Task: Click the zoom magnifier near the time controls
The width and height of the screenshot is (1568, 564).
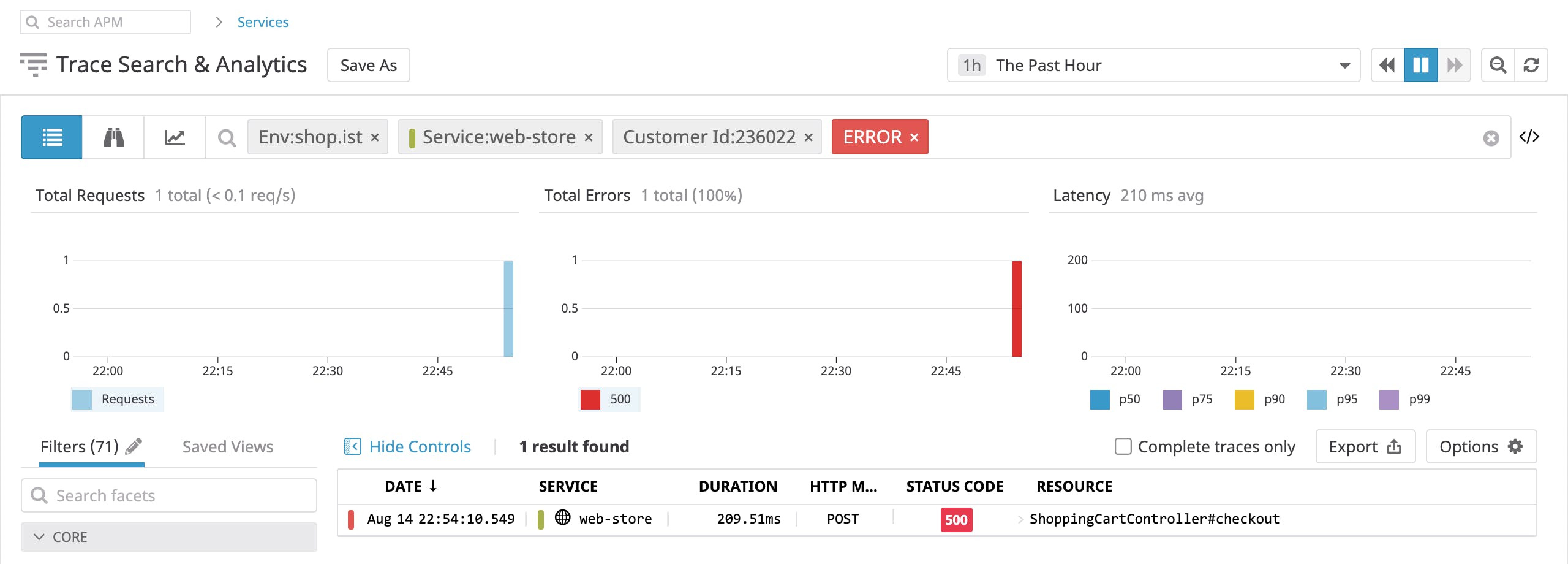Action: [1497, 64]
